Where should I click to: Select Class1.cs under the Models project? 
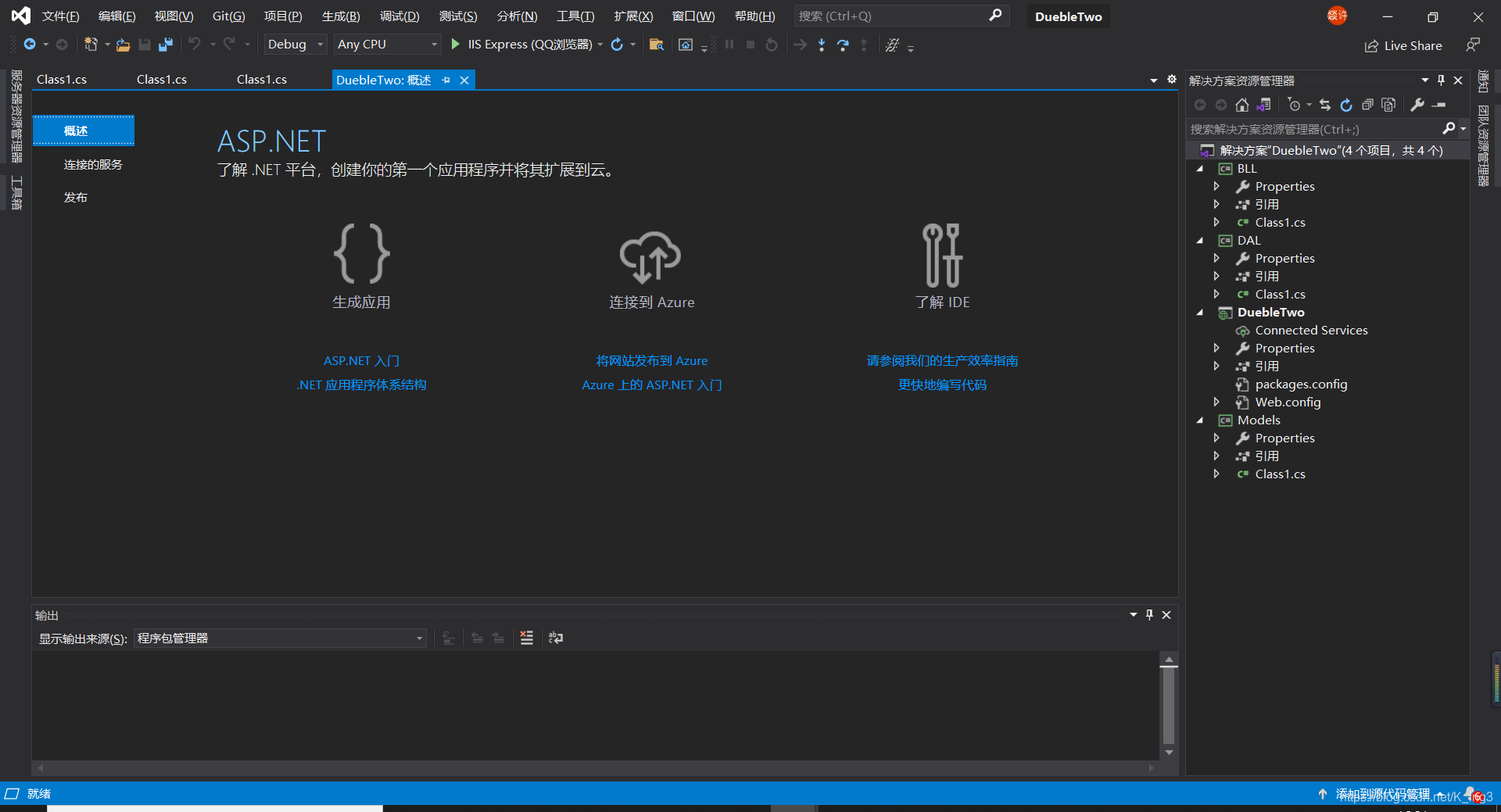pyautogui.click(x=1280, y=474)
